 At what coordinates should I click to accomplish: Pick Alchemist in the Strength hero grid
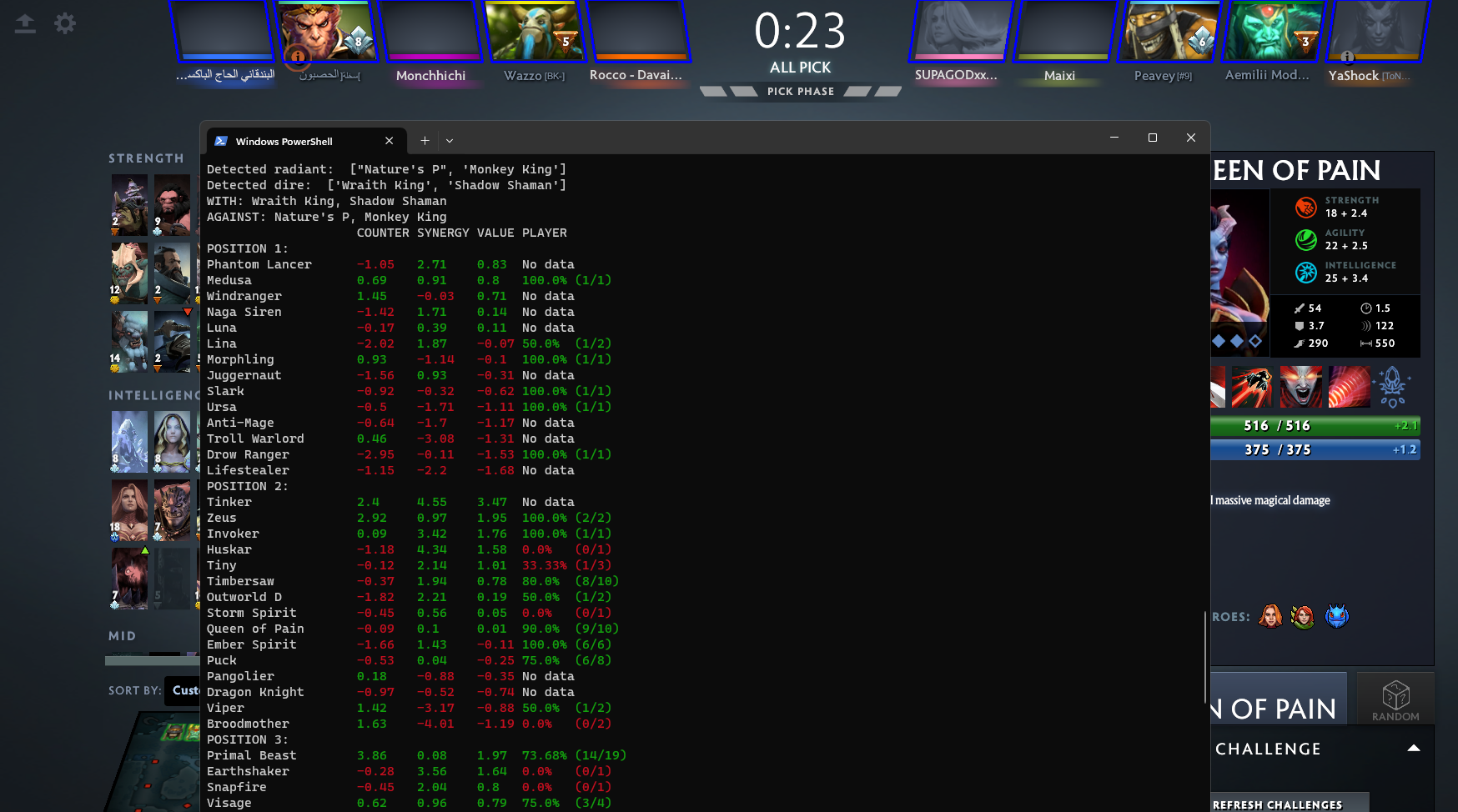coord(129,205)
